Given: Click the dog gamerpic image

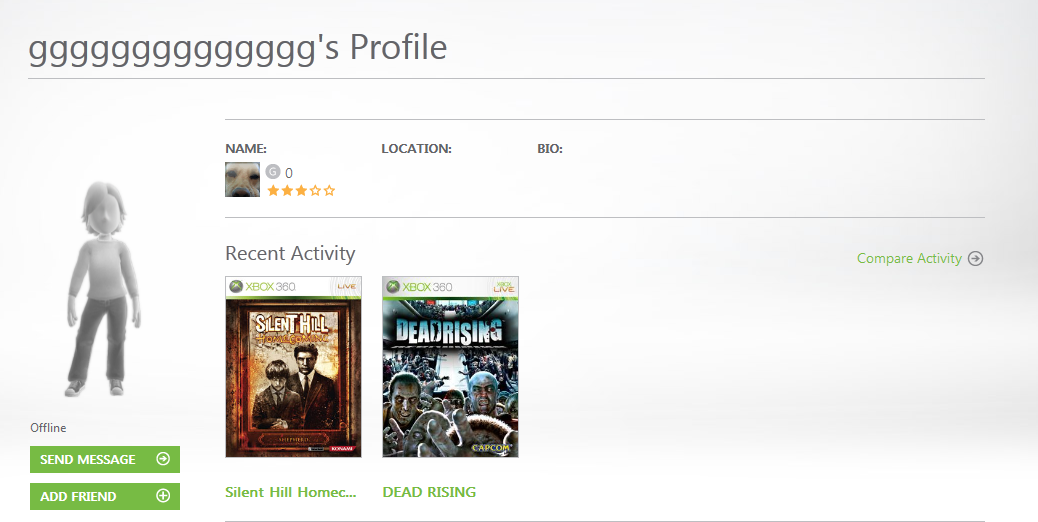Looking at the screenshot, I should [243, 179].
